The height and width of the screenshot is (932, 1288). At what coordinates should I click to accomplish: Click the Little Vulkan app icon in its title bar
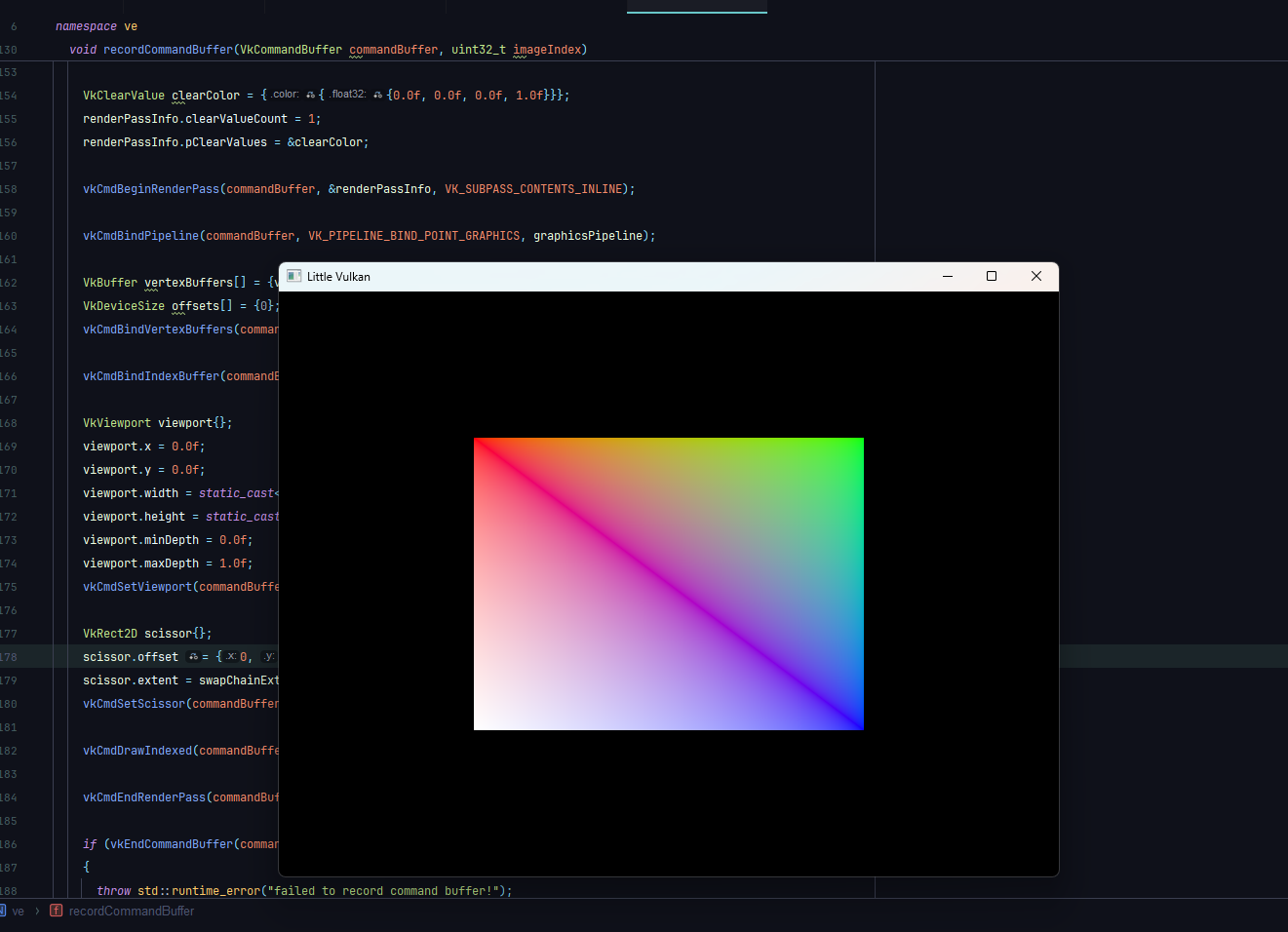coord(293,276)
